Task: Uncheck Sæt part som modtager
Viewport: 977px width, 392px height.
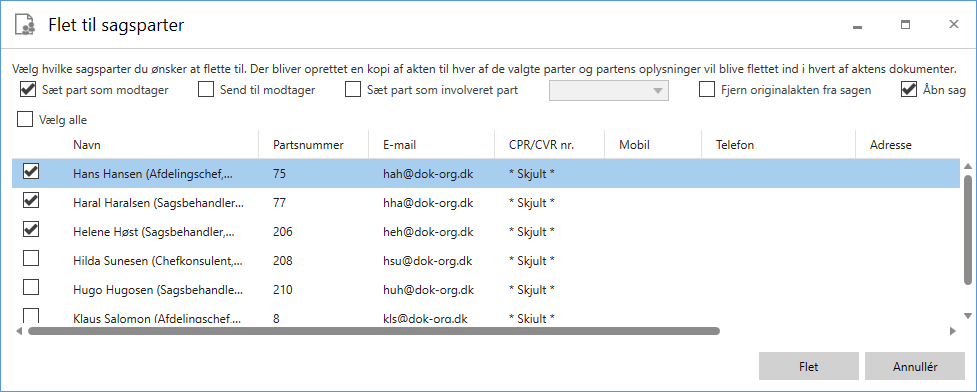Action: (27, 90)
